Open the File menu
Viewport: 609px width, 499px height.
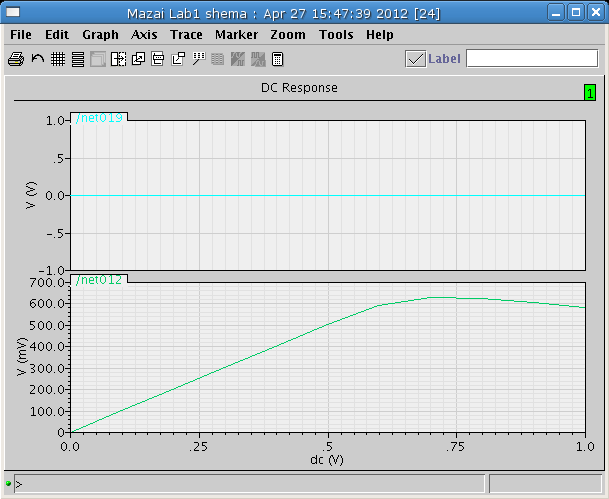coord(21,35)
